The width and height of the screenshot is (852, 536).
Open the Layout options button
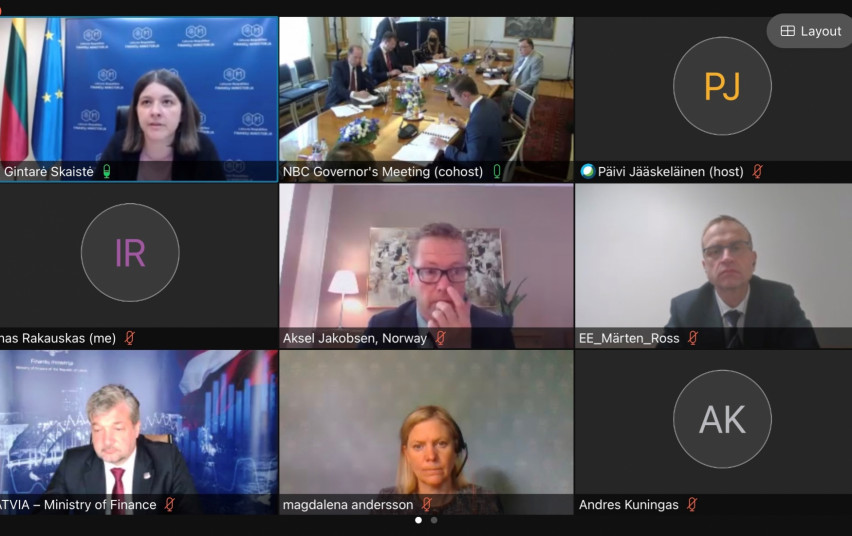(811, 31)
